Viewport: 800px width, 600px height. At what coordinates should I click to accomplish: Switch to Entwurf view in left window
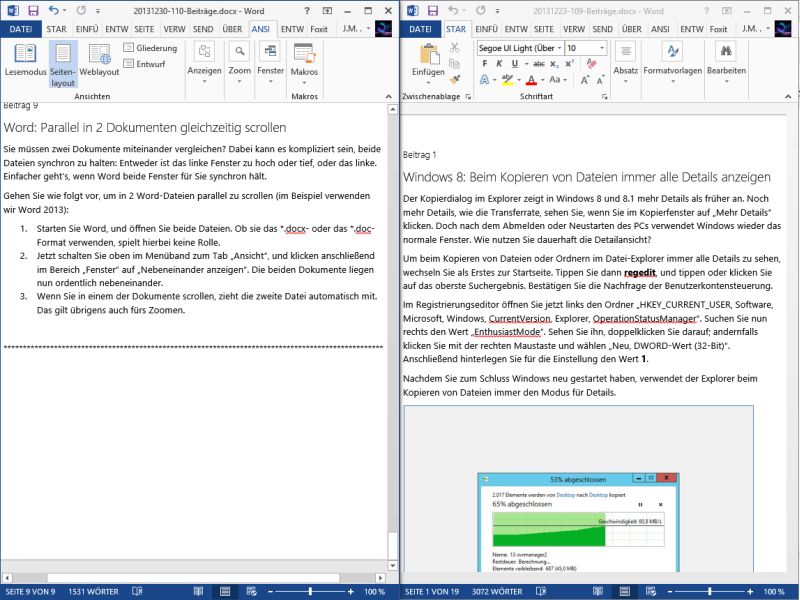click(144, 64)
